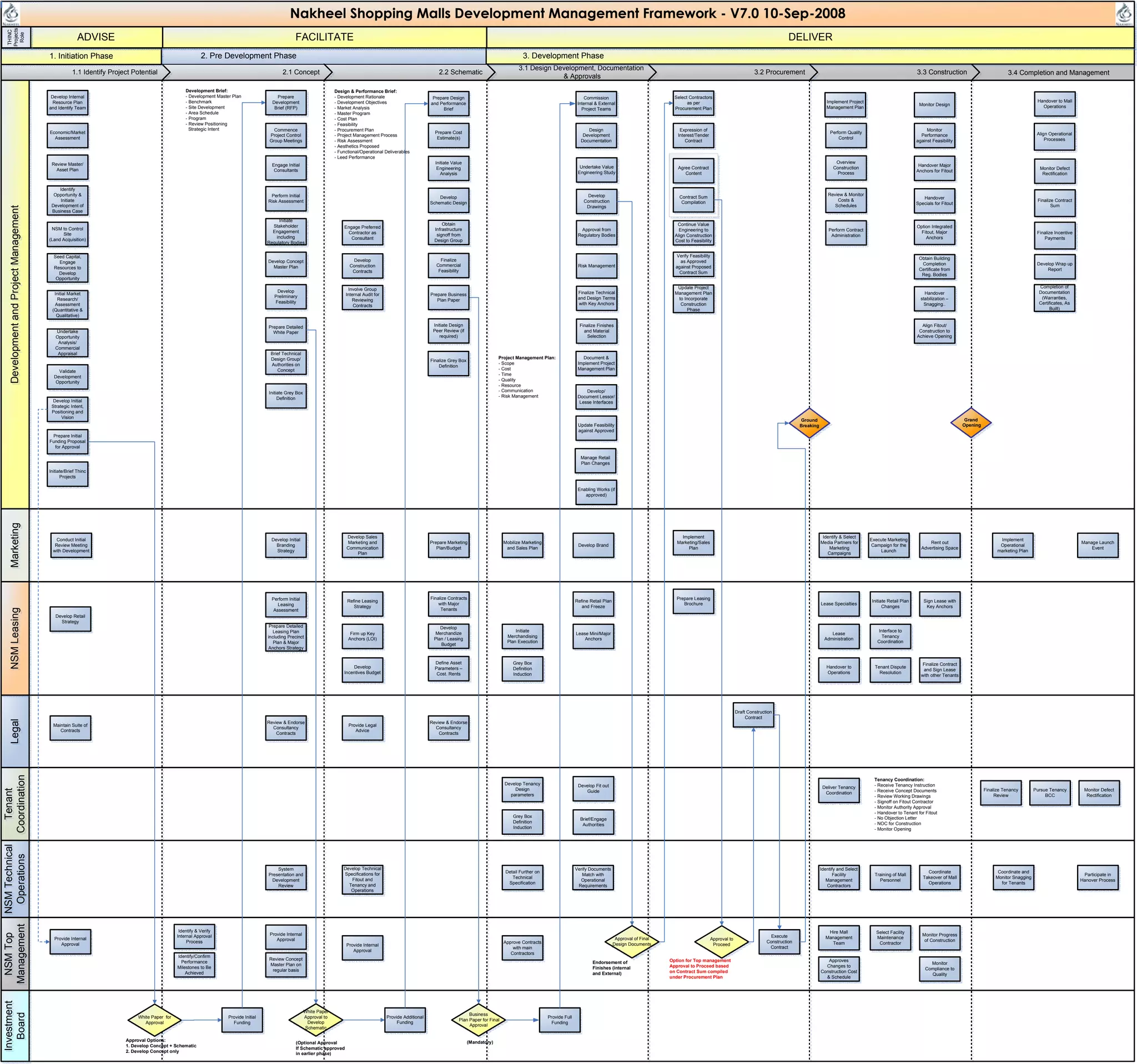Select the Legal swimlane label

coord(15,731)
